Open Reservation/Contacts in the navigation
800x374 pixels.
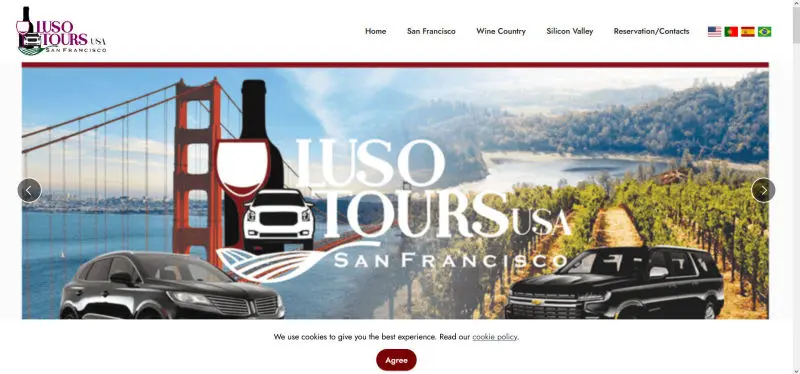pos(651,31)
